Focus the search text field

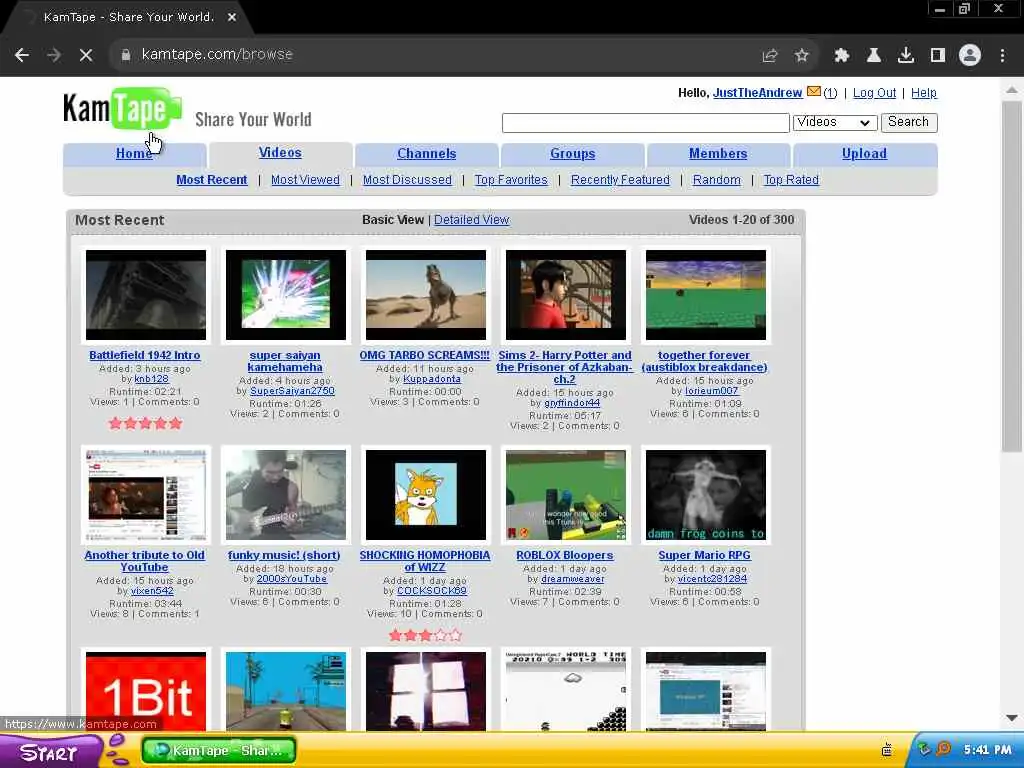coord(645,123)
